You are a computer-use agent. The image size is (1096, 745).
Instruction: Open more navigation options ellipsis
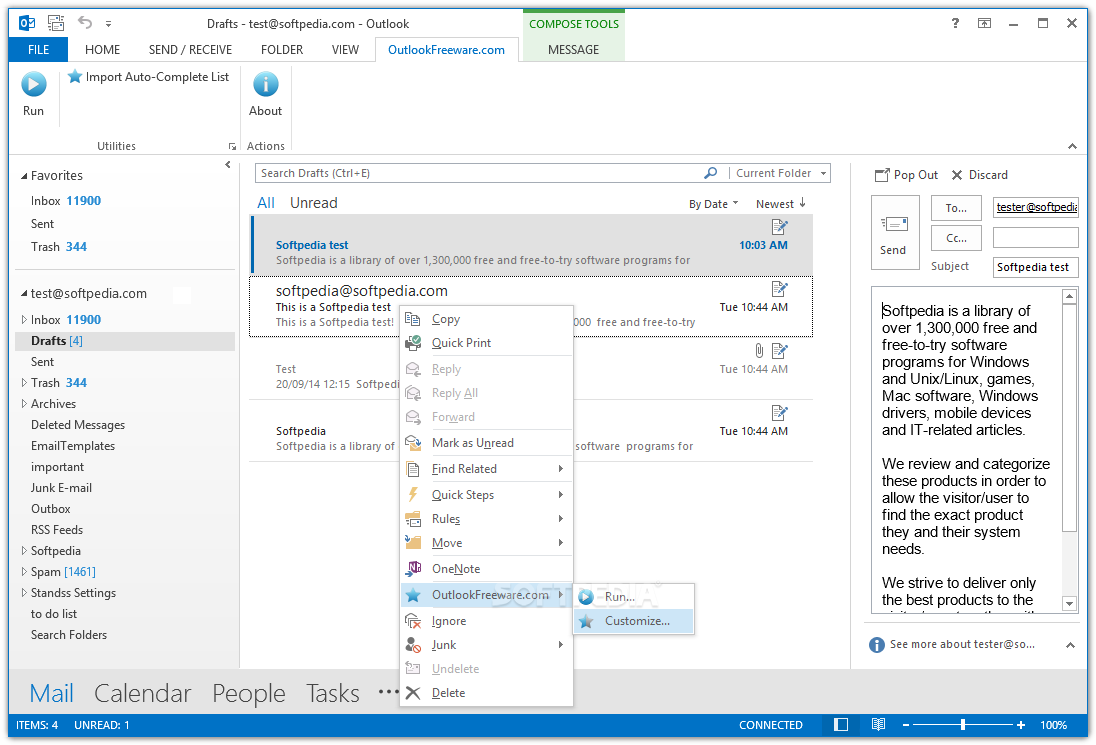[x=387, y=692]
